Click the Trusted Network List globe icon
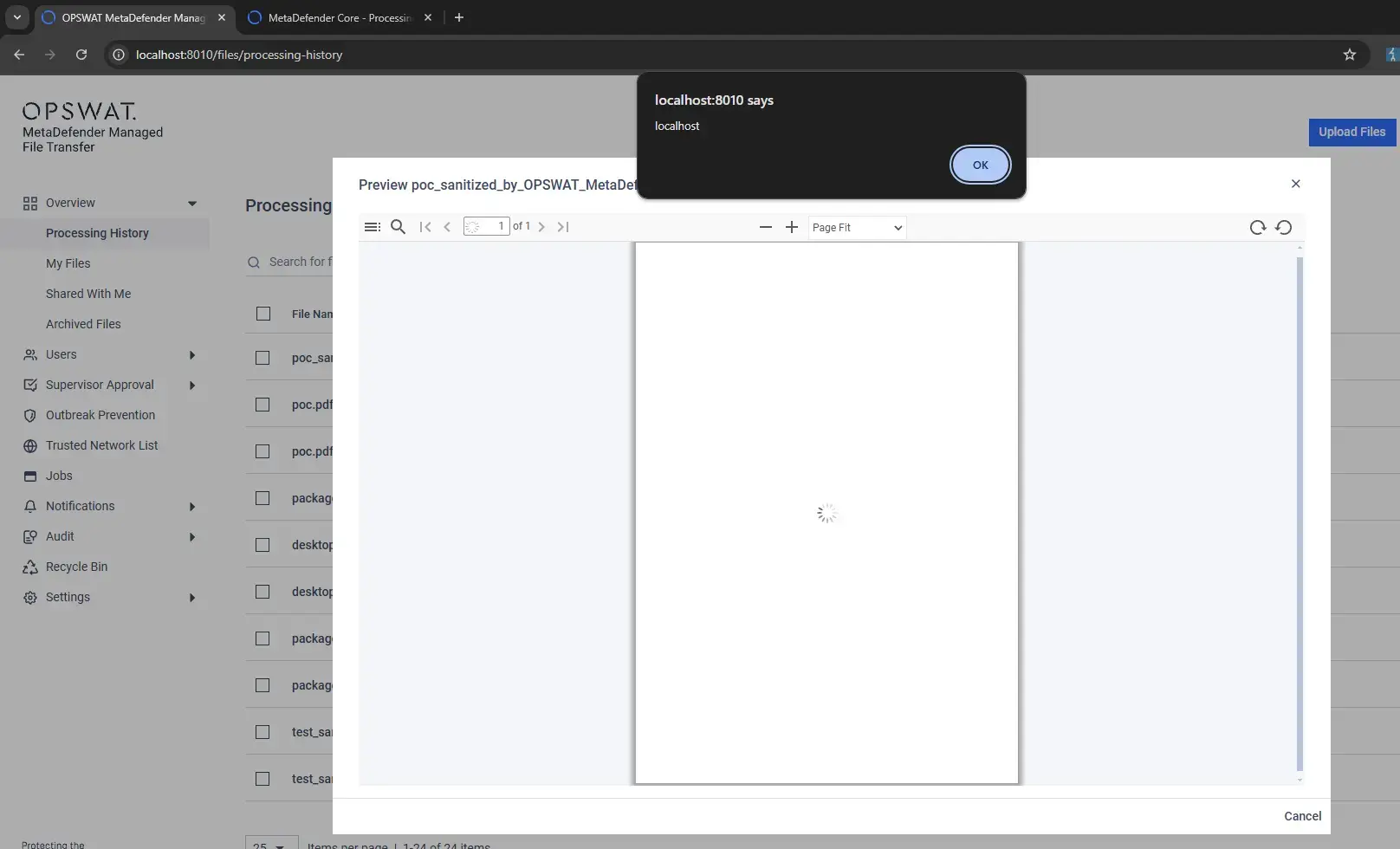The image size is (1400, 849). [x=30, y=445]
